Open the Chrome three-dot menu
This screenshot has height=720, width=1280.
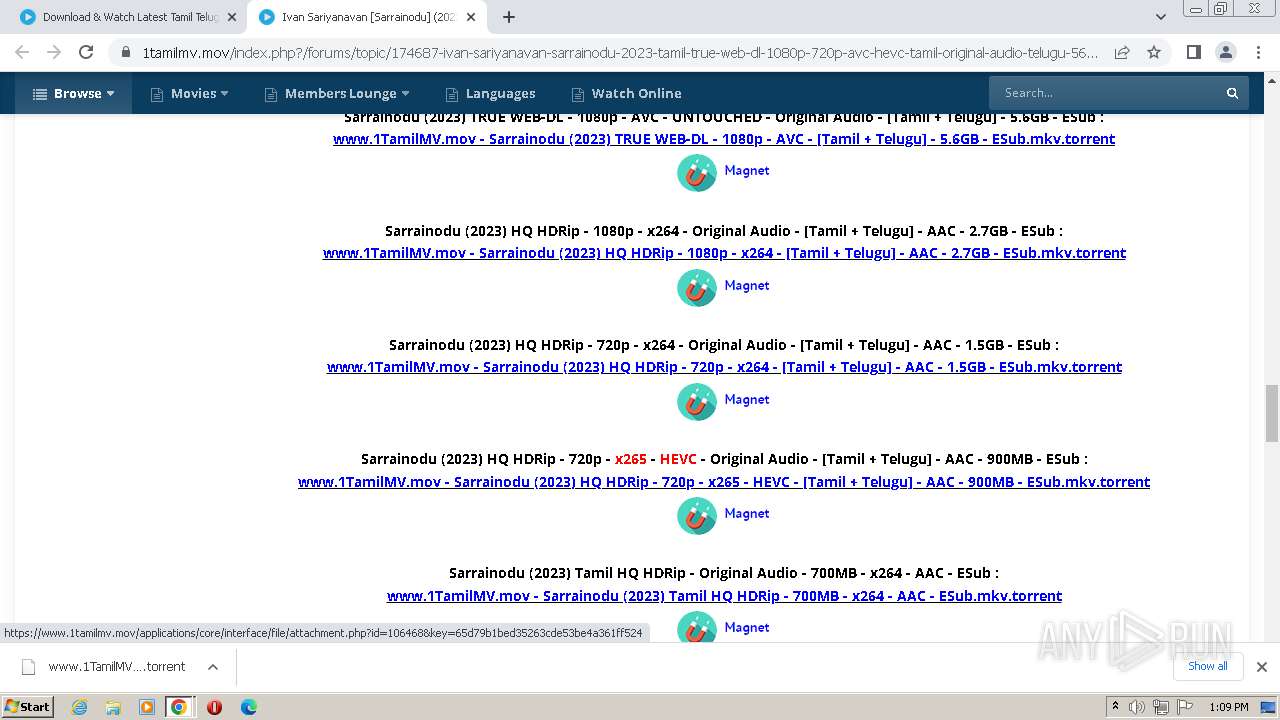coord(1257,52)
